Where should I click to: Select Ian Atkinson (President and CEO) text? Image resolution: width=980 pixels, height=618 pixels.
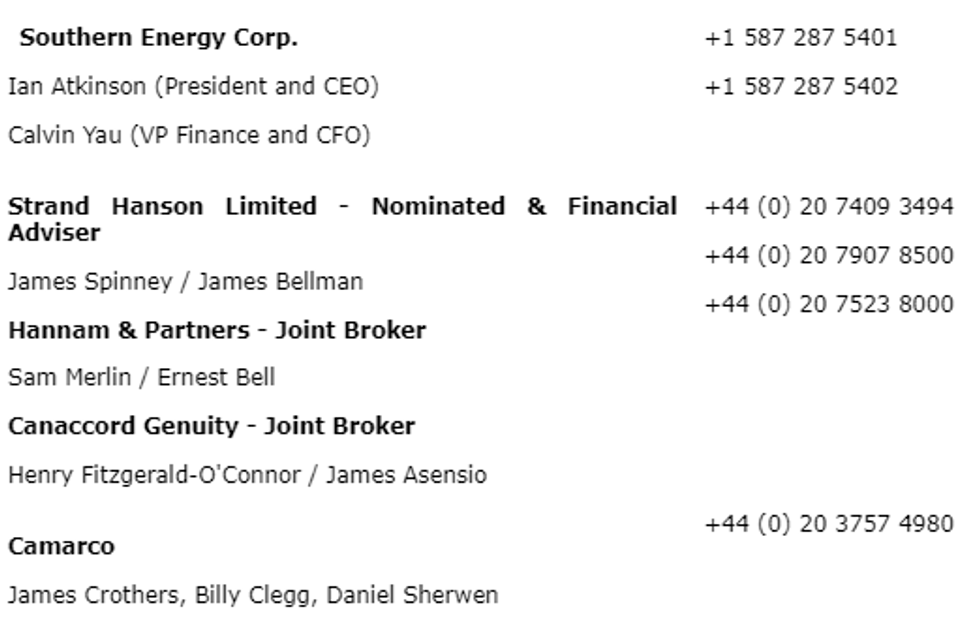193,87
